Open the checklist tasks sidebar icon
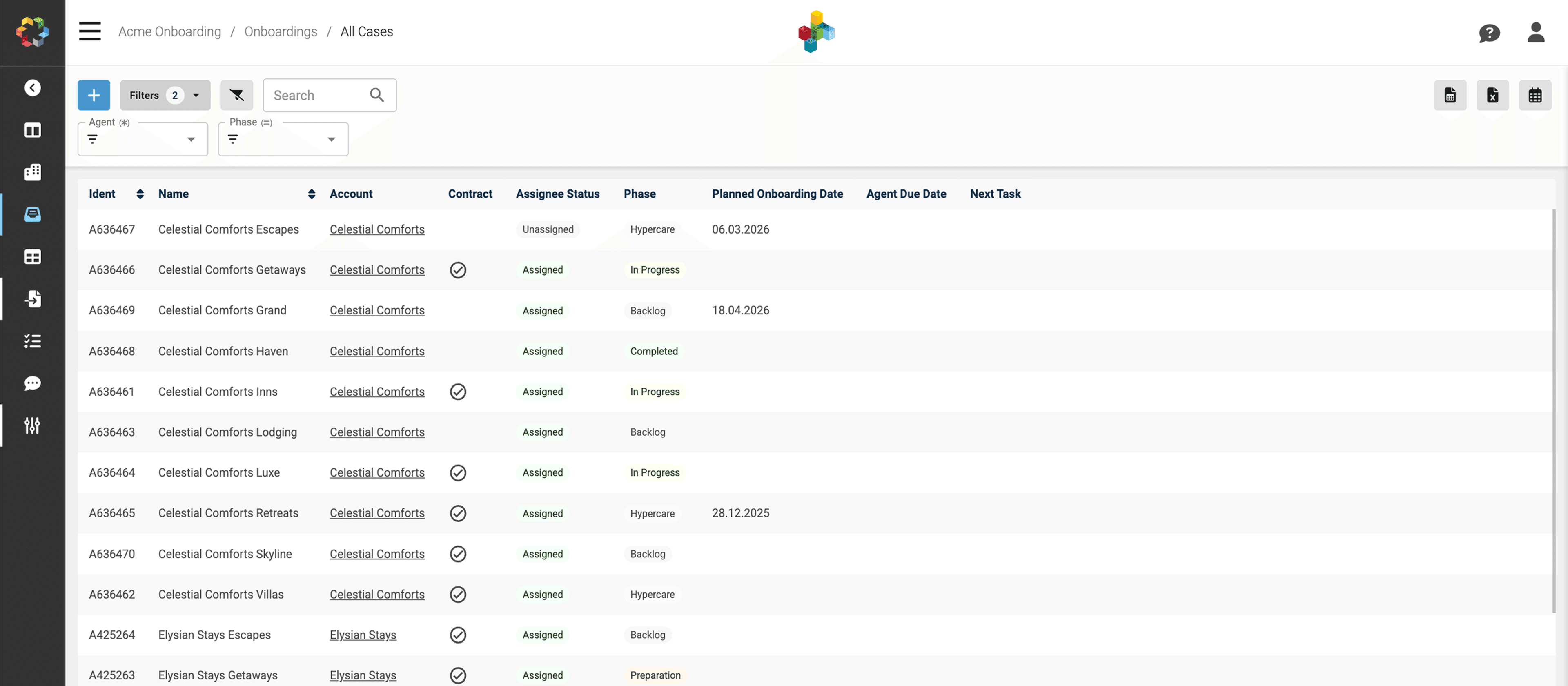1568x686 pixels. [x=32, y=341]
